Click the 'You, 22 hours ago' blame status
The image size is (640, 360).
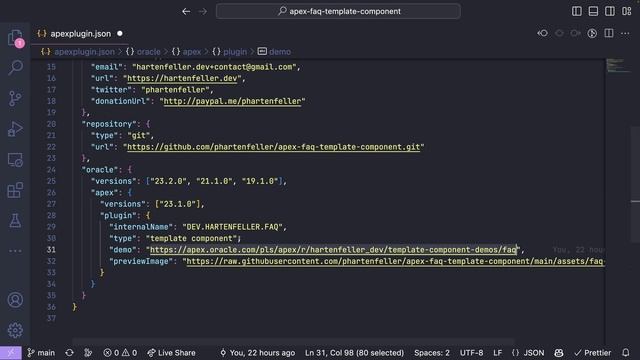(258, 353)
